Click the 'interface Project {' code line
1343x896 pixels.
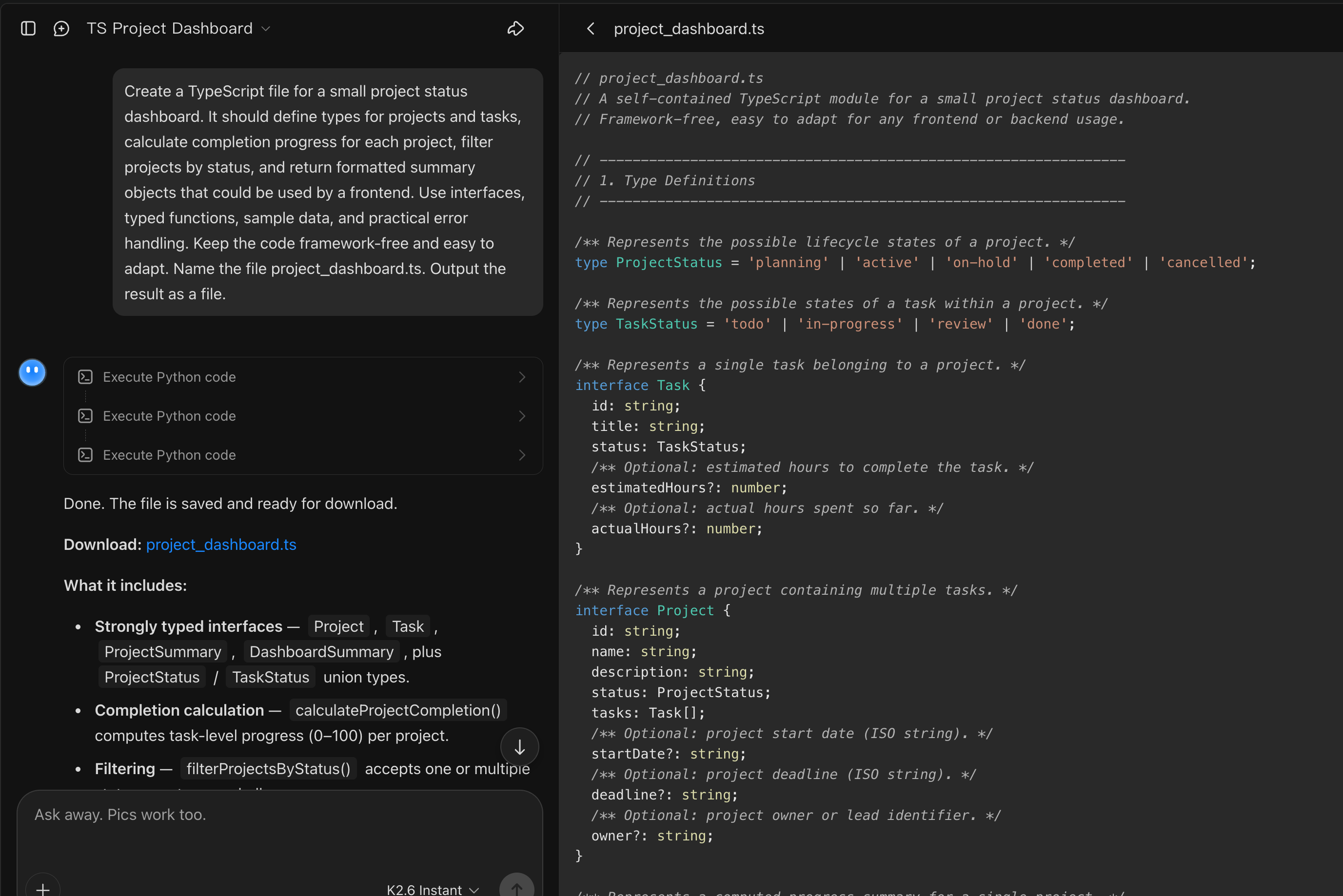pyautogui.click(x=652, y=610)
